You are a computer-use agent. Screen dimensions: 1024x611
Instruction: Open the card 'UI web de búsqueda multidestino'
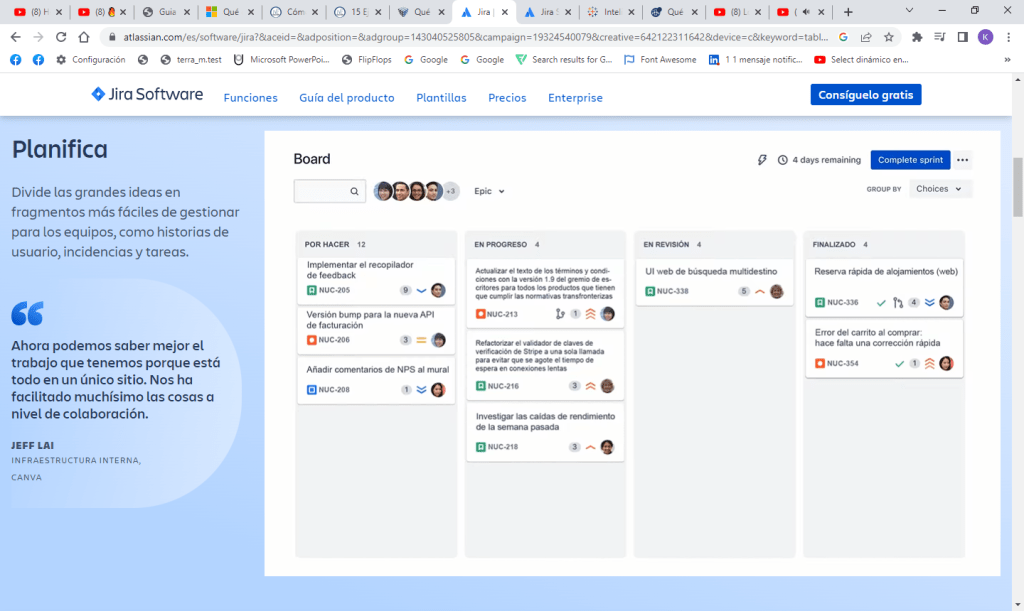(710, 271)
